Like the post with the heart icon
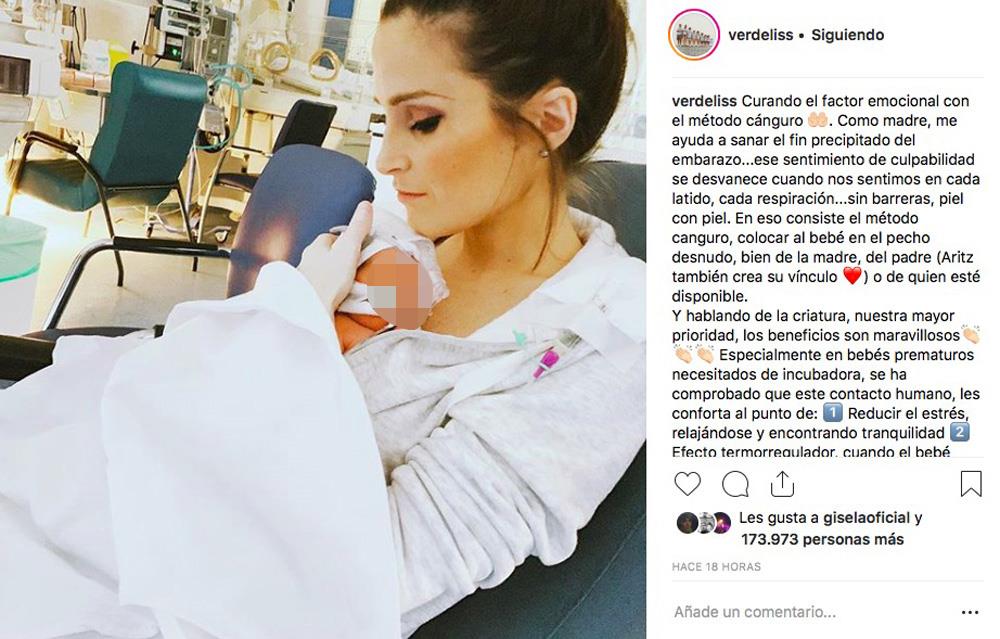Screen dimensions: 1000x639 [x=688, y=484]
